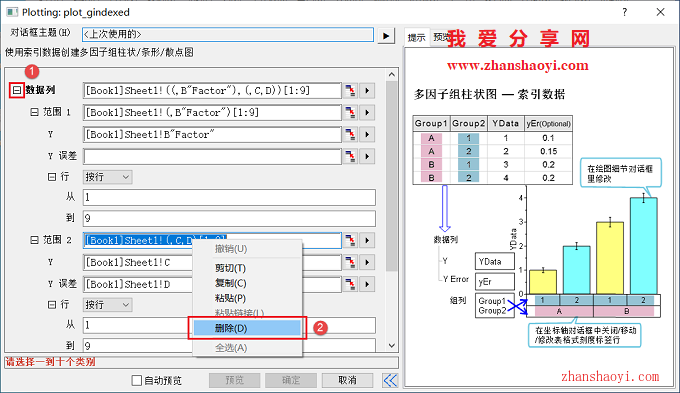680x393 pixels.
Task: Click the highlighted 范围 2 range field
Action: point(212,240)
